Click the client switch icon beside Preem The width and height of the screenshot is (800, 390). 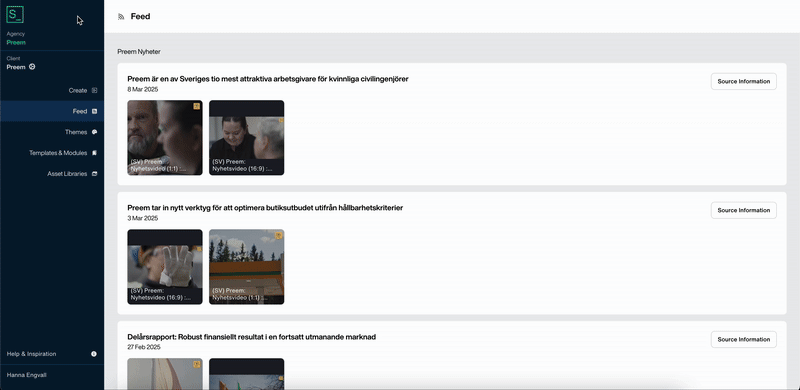(x=32, y=67)
